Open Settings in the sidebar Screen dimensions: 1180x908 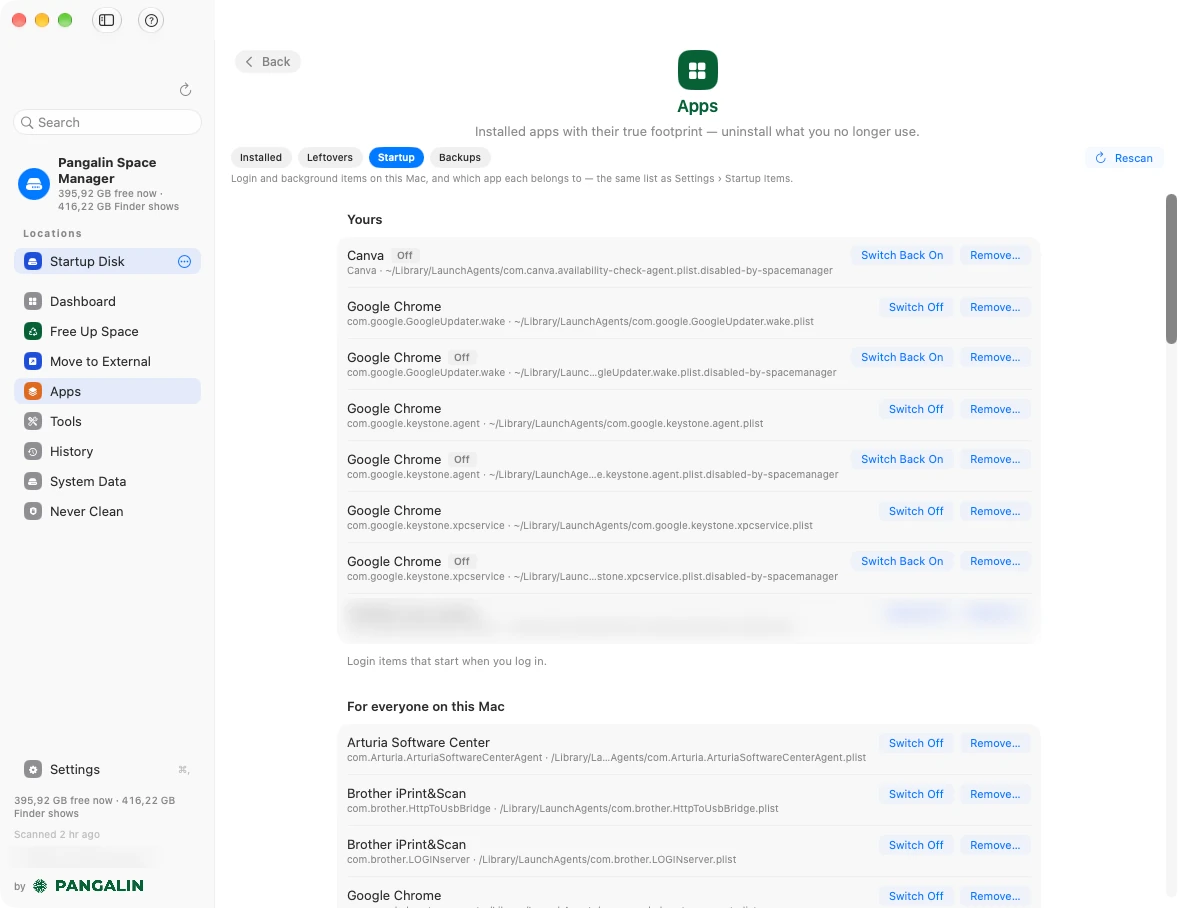(x=108, y=770)
